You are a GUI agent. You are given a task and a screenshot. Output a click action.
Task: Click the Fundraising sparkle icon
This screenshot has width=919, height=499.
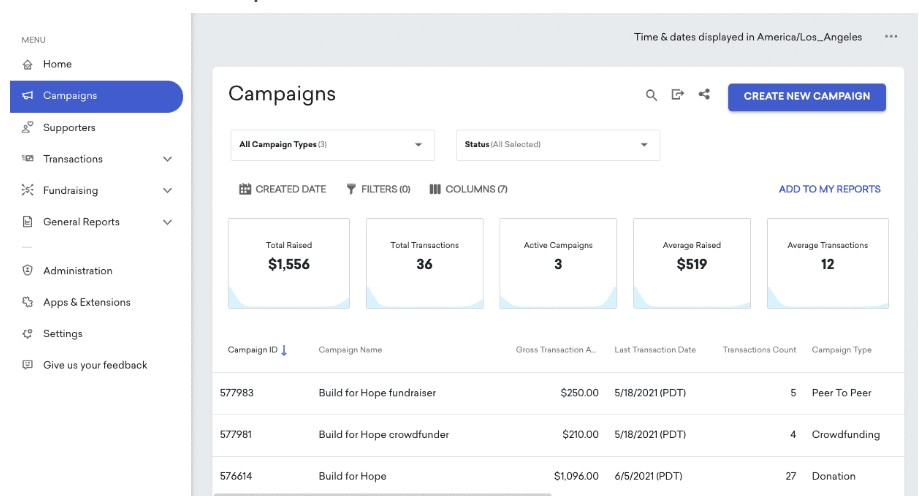tap(28, 190)
